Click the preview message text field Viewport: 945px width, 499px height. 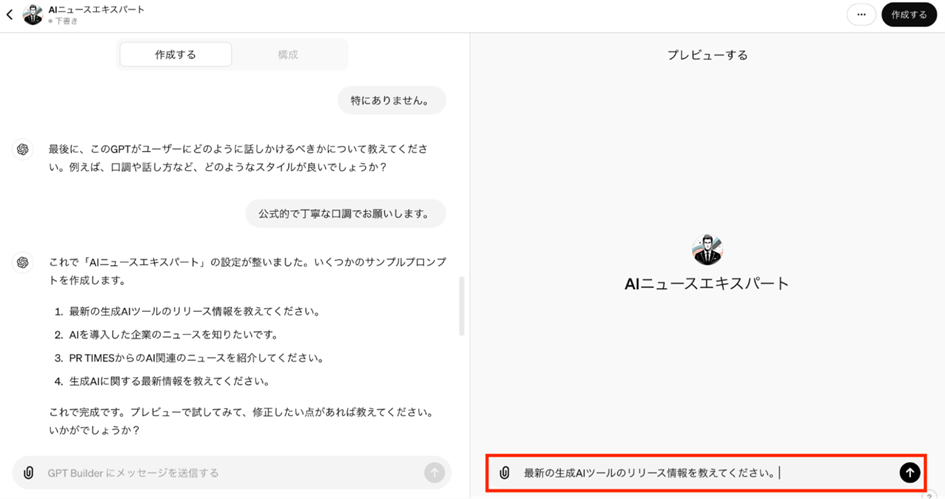(x=700, y=472)
